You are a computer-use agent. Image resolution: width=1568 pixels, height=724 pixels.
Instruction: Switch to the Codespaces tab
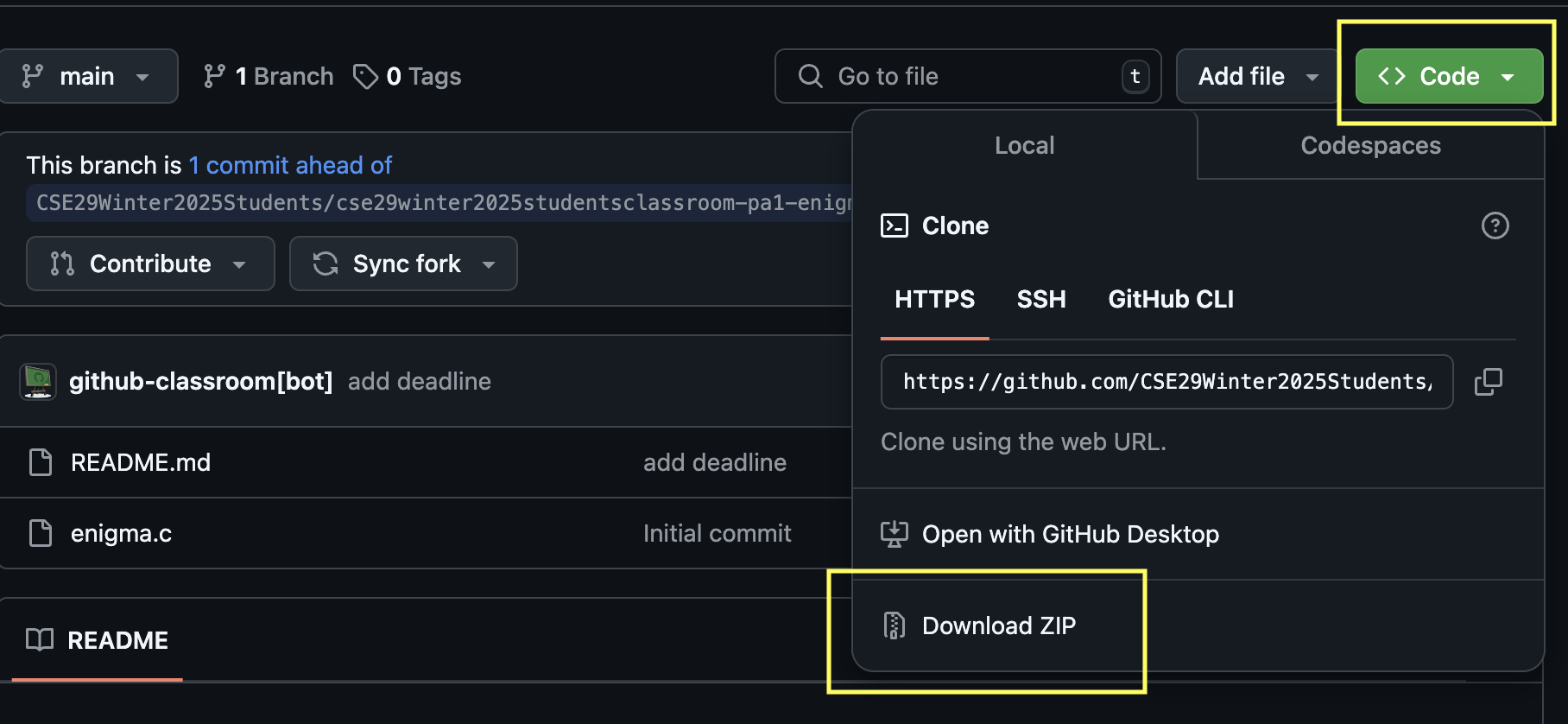(x=1370, y=145)
